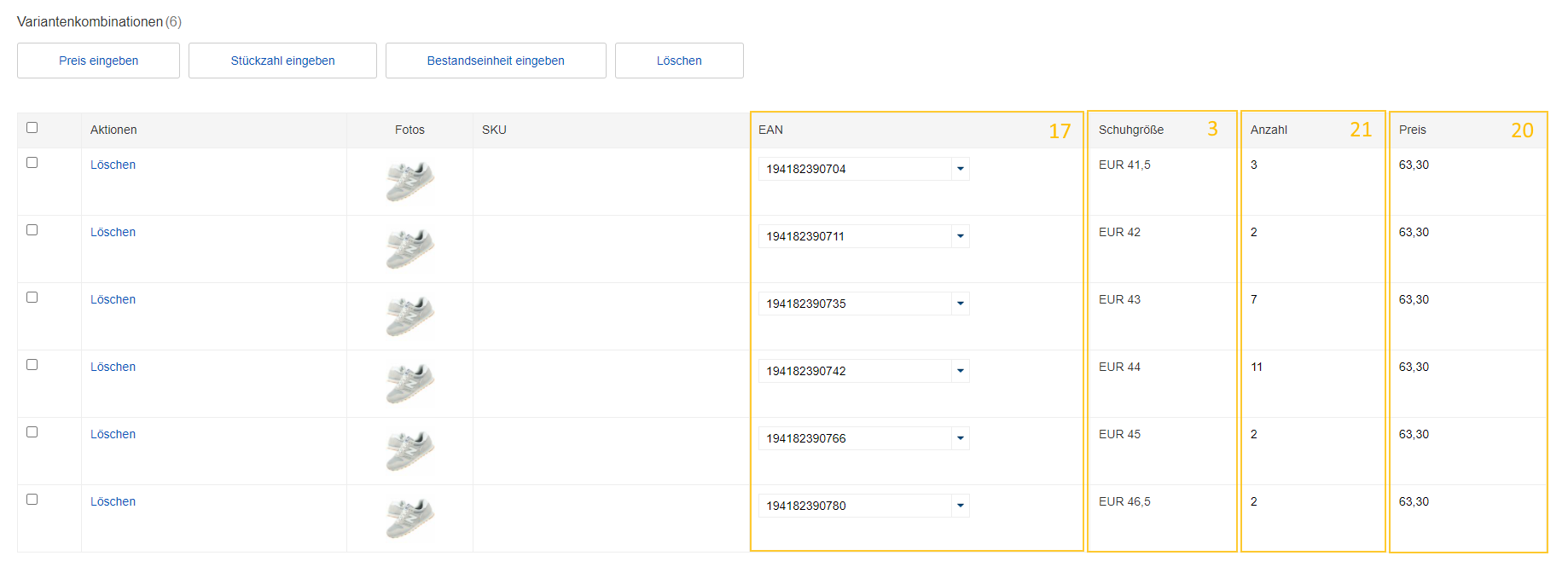Click 'Löschen' link in EUR 42 row
Screen dimensions: 1568x573
click(113, 232)
